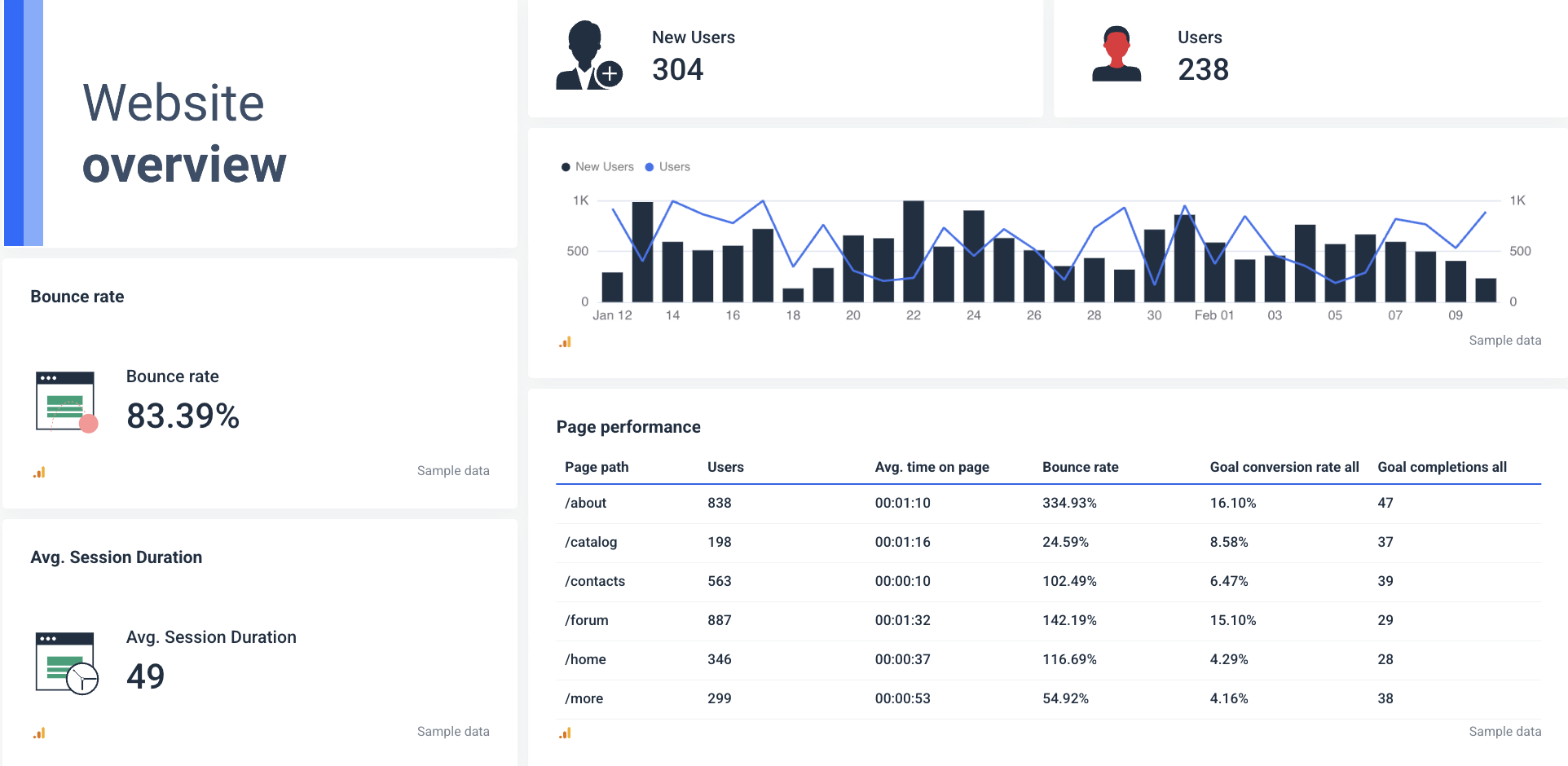Image resolution: width=1568 pixels, height=766 pixels.
Task: Click analytics icon in Avg. Session Duration card
Action: click(x=39, y=733)
